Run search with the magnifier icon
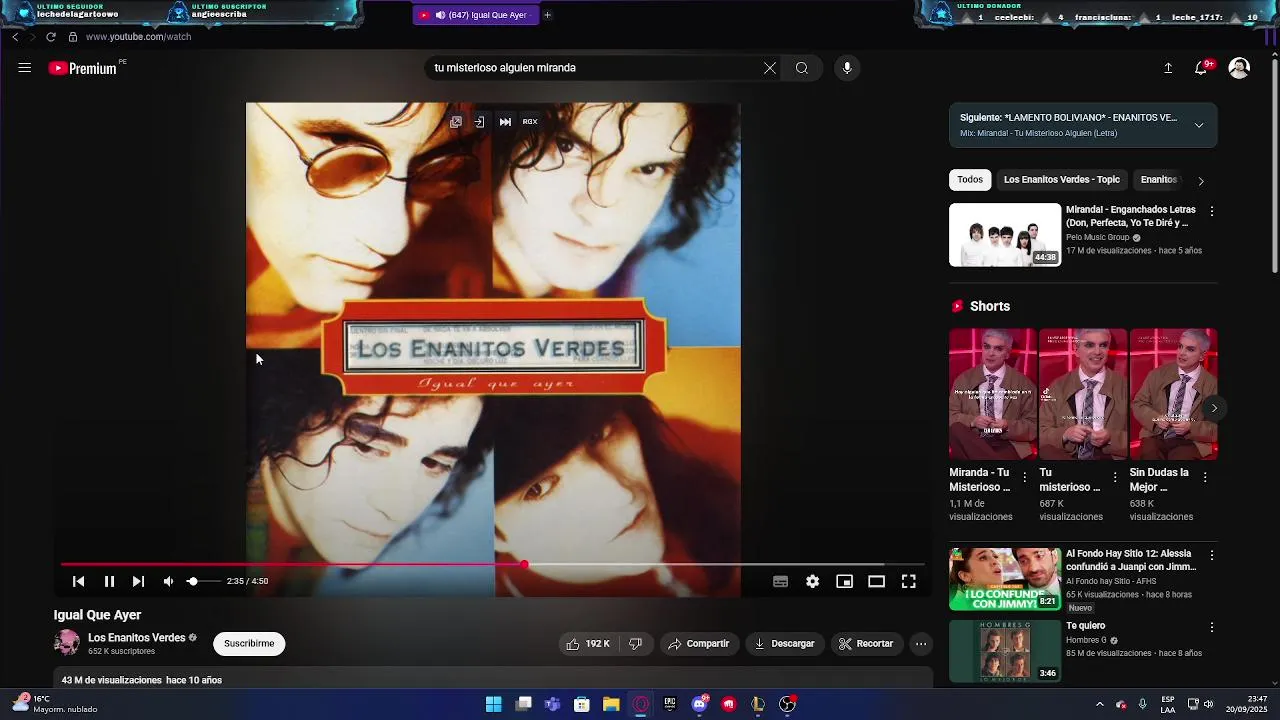The height and width of the screenshot is (720, 1280). 802,68
